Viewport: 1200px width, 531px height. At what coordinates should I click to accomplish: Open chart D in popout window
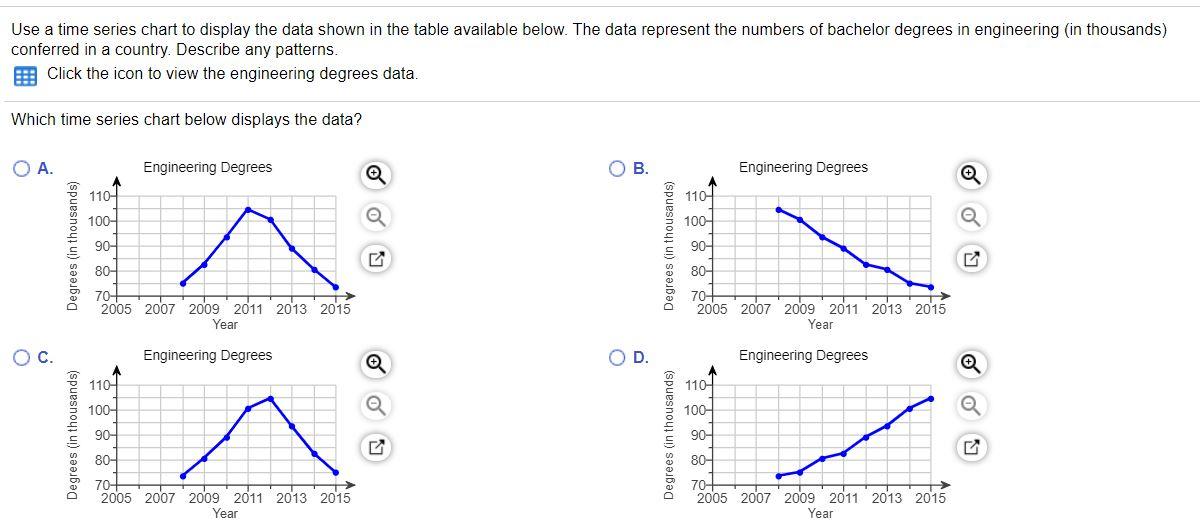970,449
